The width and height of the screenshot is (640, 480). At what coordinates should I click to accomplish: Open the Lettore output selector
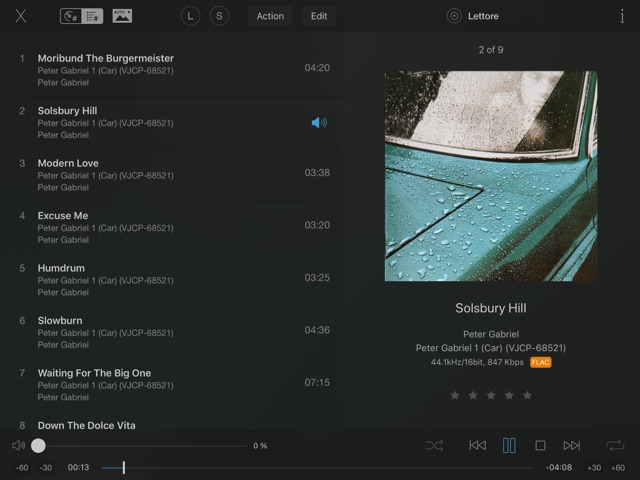pos(473,16)
